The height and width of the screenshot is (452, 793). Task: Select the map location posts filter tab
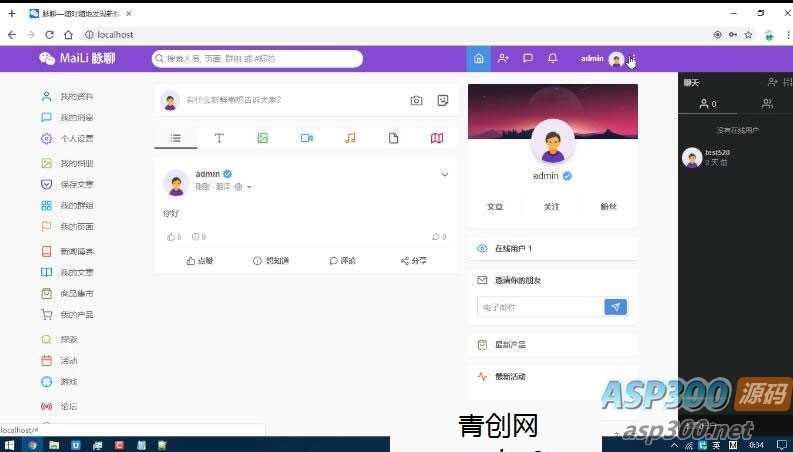pyautogui.click(x=437, y=138)
